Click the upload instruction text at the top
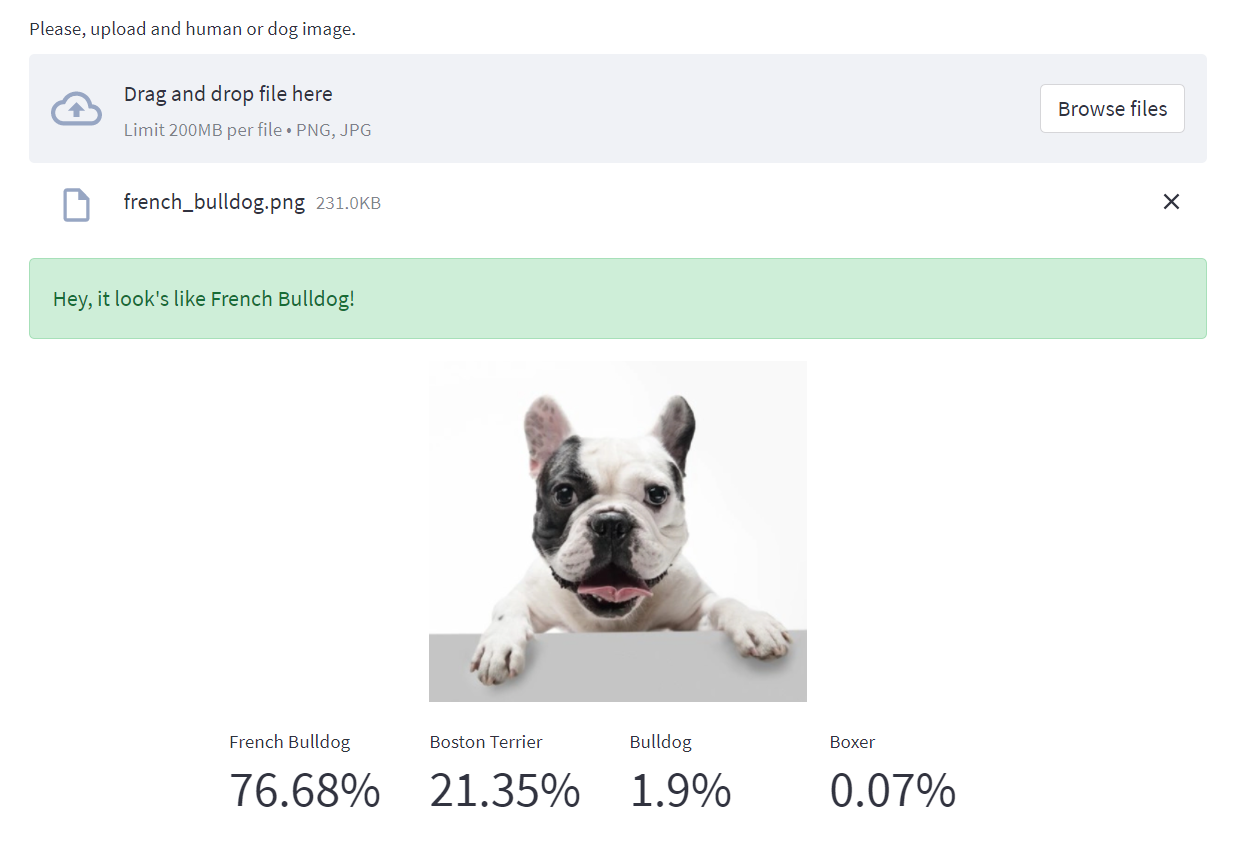Screen dimensions: 1236x841 [193, 28]
